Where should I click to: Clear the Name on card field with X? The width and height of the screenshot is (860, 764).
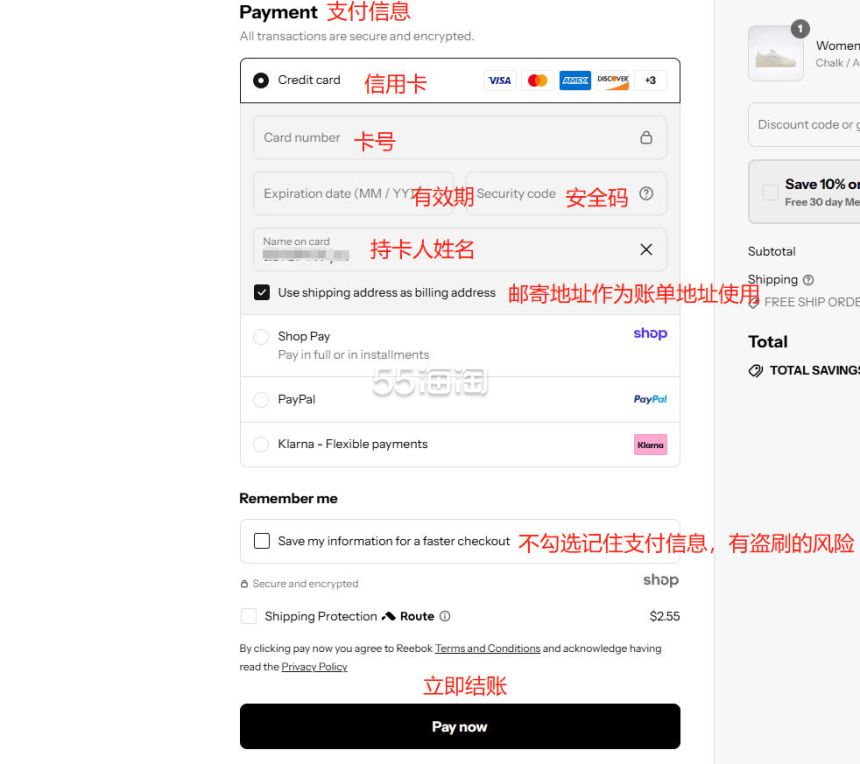pos(646,250)
